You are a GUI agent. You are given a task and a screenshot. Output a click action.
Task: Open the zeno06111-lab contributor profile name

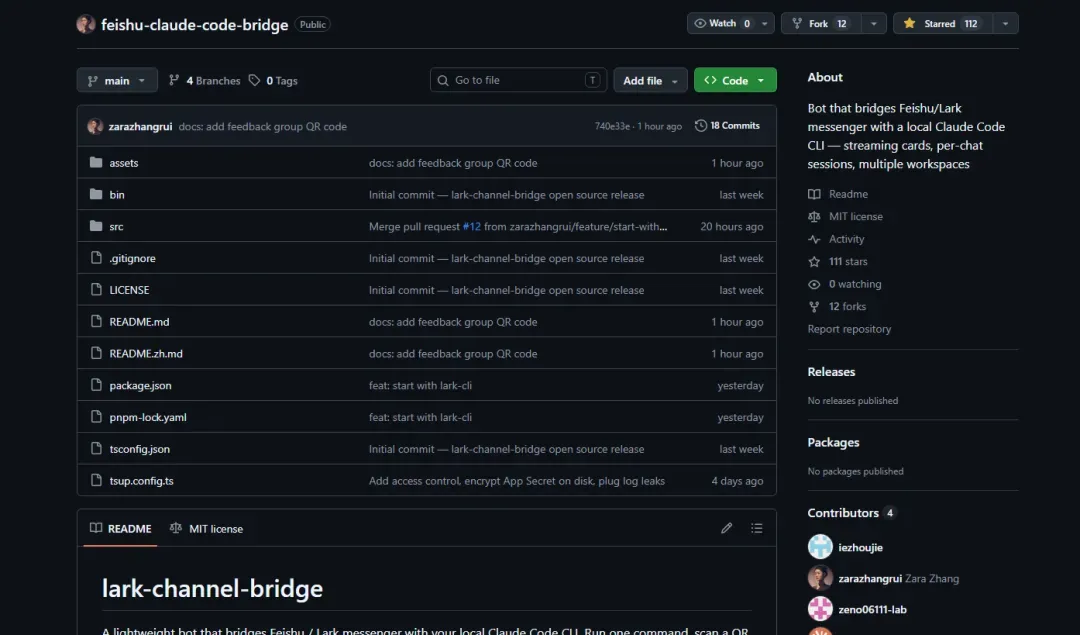[x=872, y=609]
